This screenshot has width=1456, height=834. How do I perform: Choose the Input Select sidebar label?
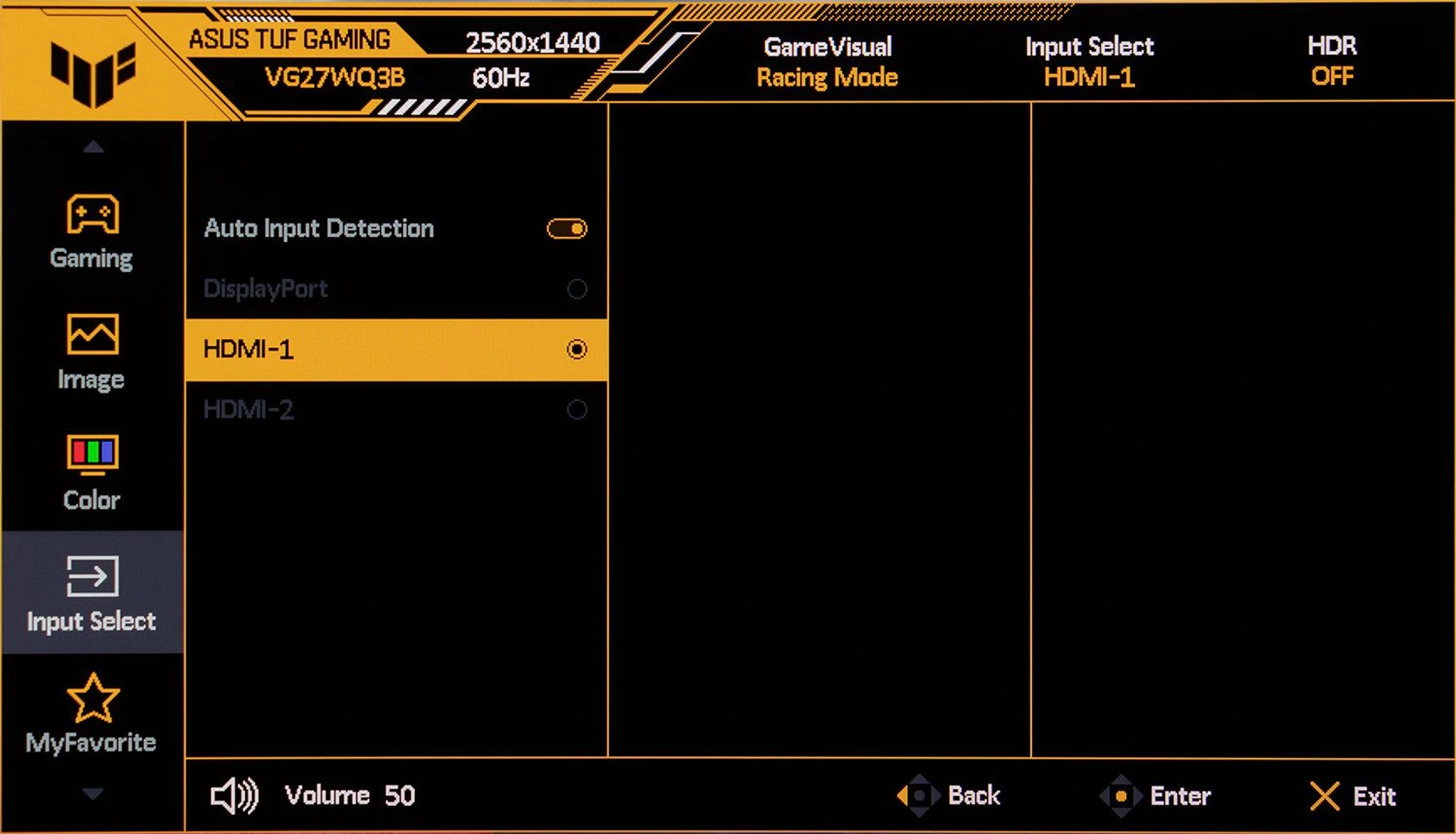pos(91,622)
